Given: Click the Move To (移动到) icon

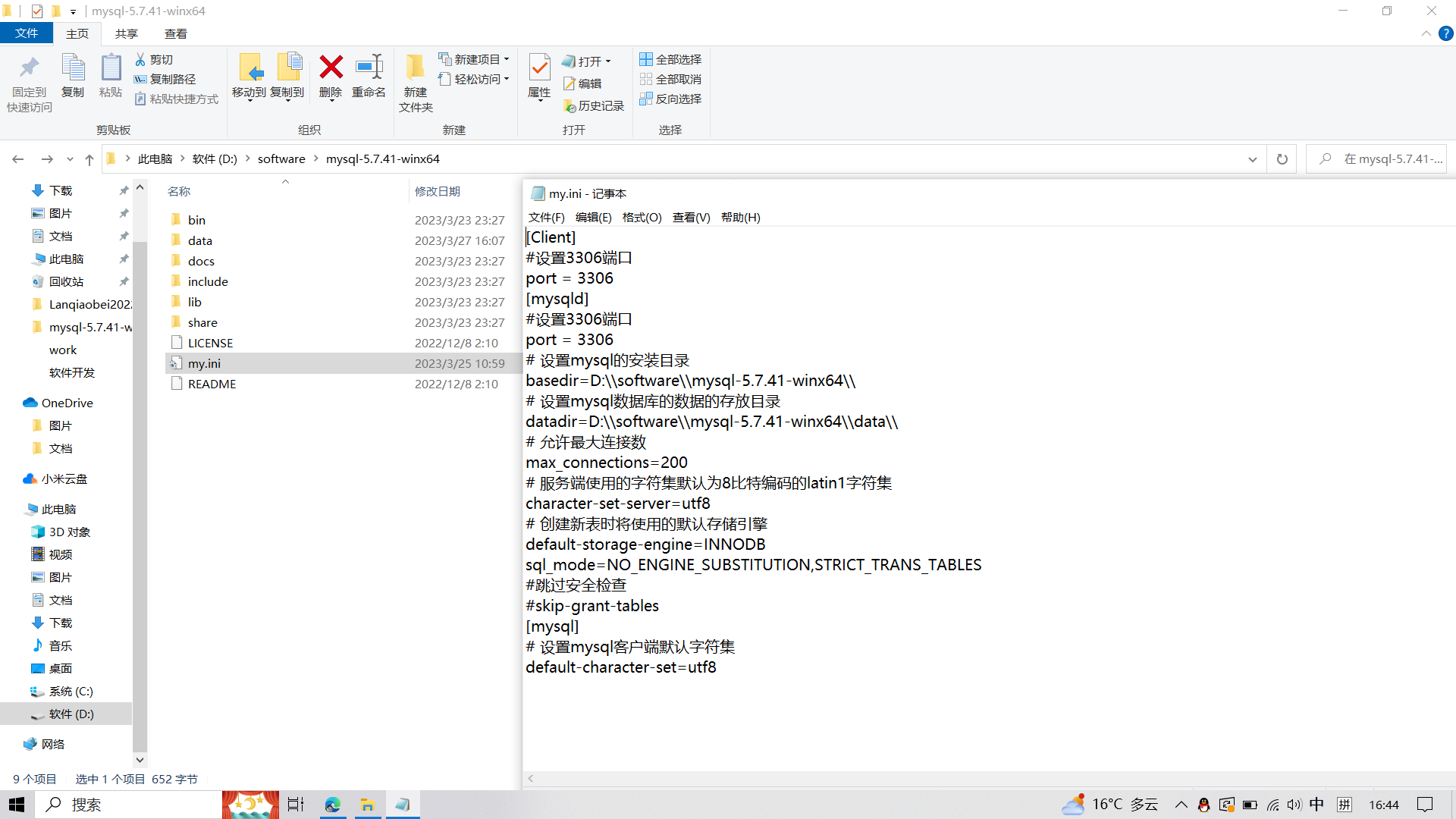Looking at the screenshot, I should pos(249,67).
